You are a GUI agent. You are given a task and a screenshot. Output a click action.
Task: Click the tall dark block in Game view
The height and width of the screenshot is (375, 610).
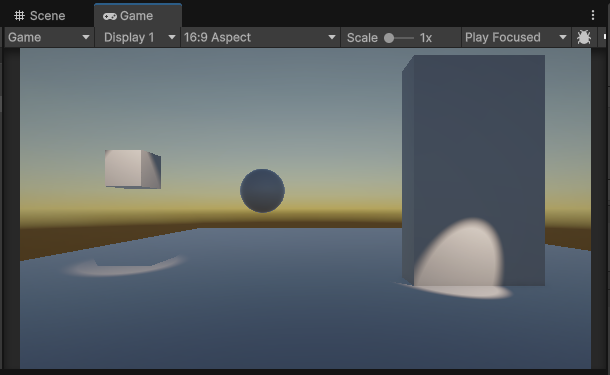pyautogui.click(x=473, y=170)
